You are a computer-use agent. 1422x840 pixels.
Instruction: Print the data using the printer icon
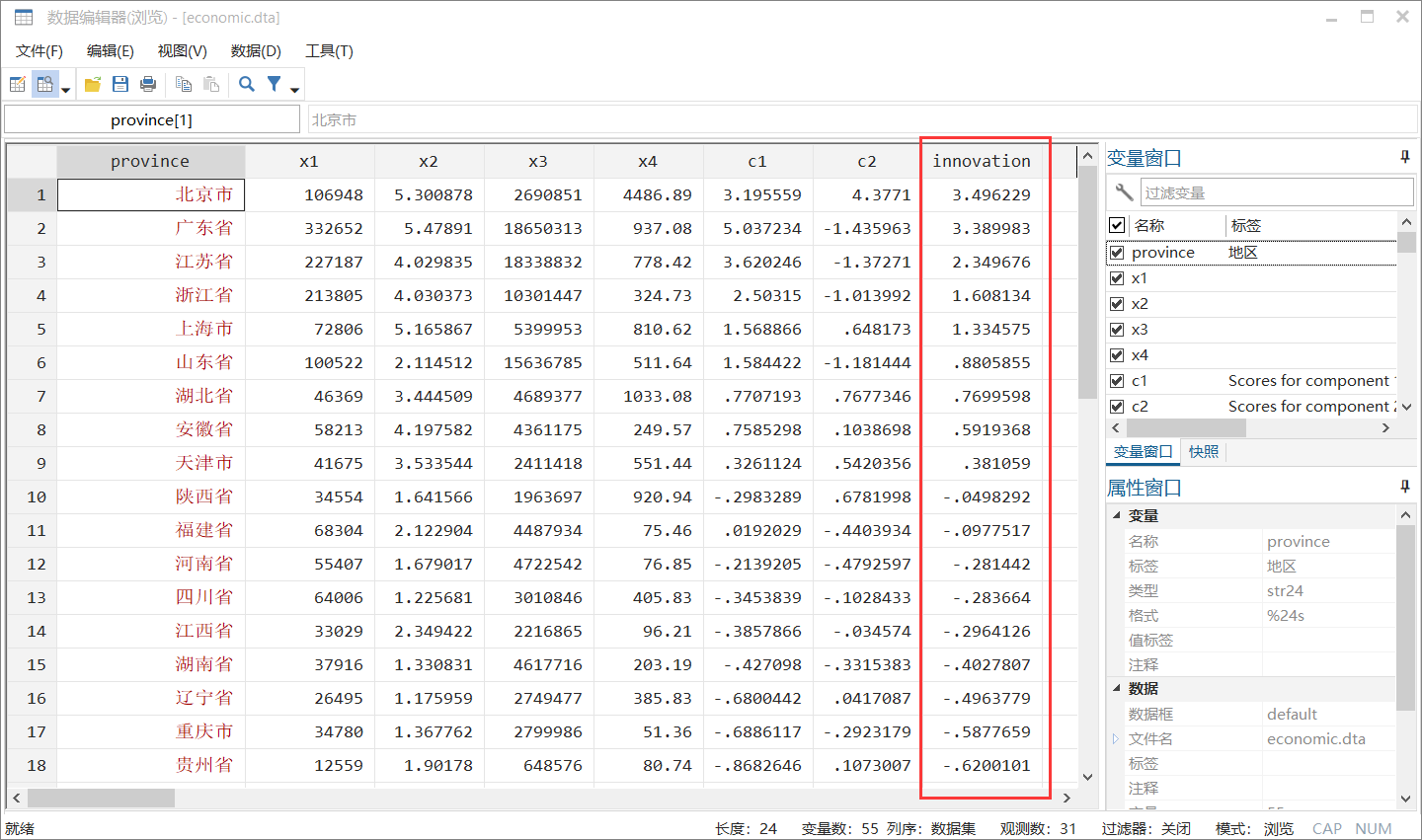pos(148,85)
